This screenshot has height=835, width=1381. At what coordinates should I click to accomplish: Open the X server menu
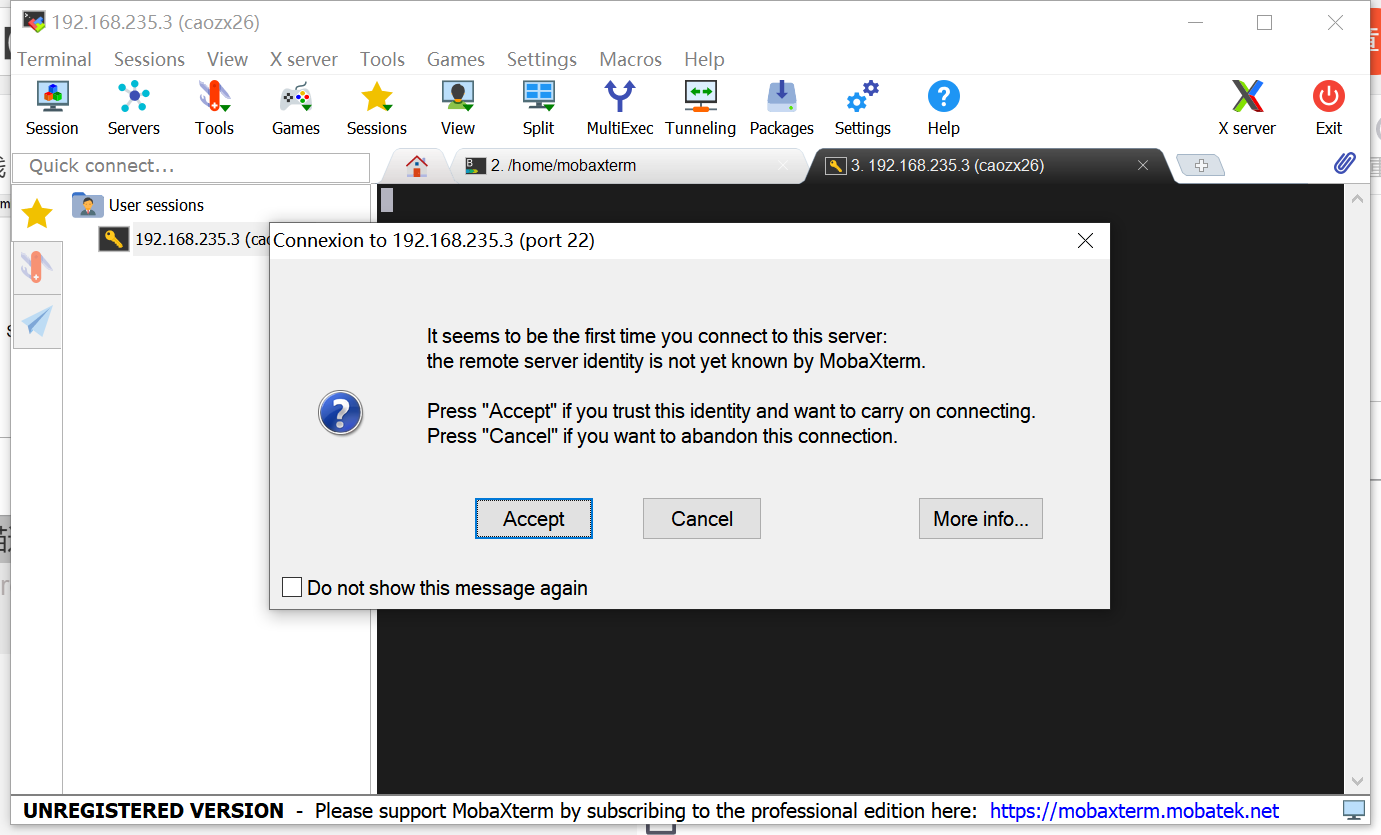point(304,59)
